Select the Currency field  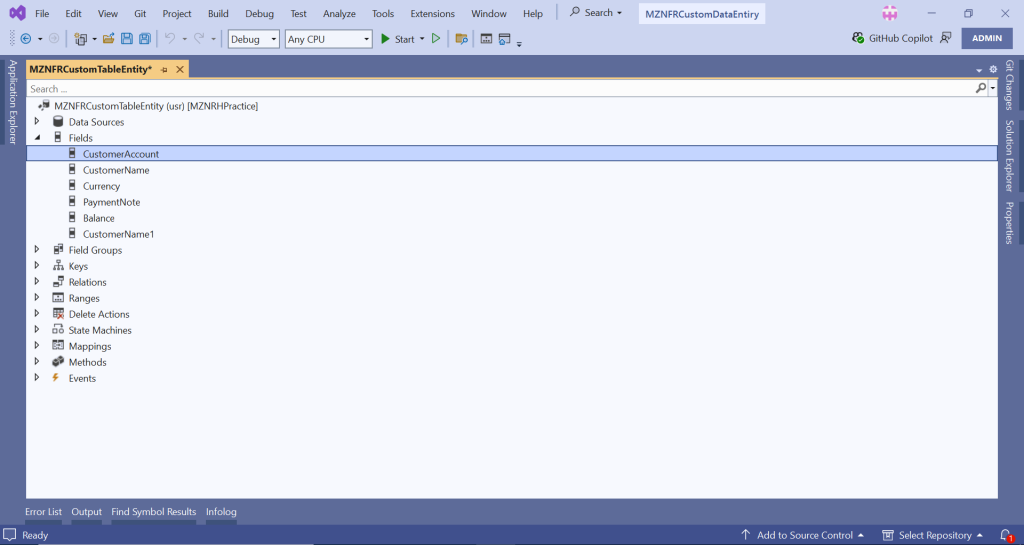(101, 186)
